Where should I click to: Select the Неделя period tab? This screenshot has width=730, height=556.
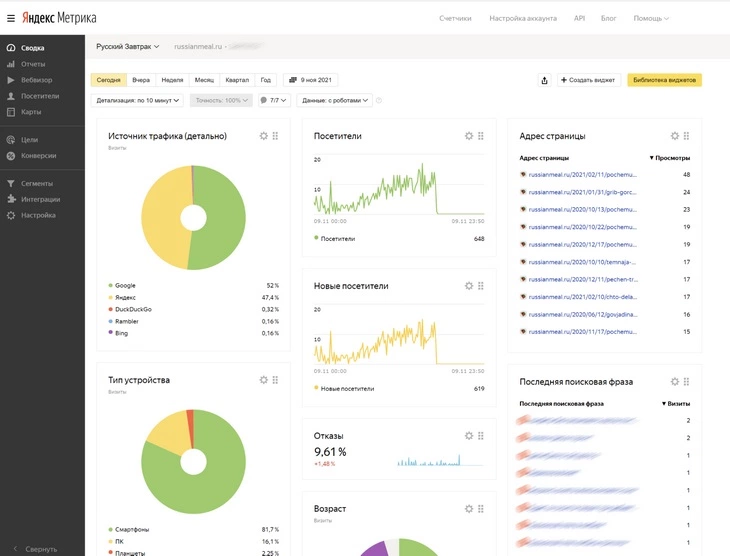172,80
